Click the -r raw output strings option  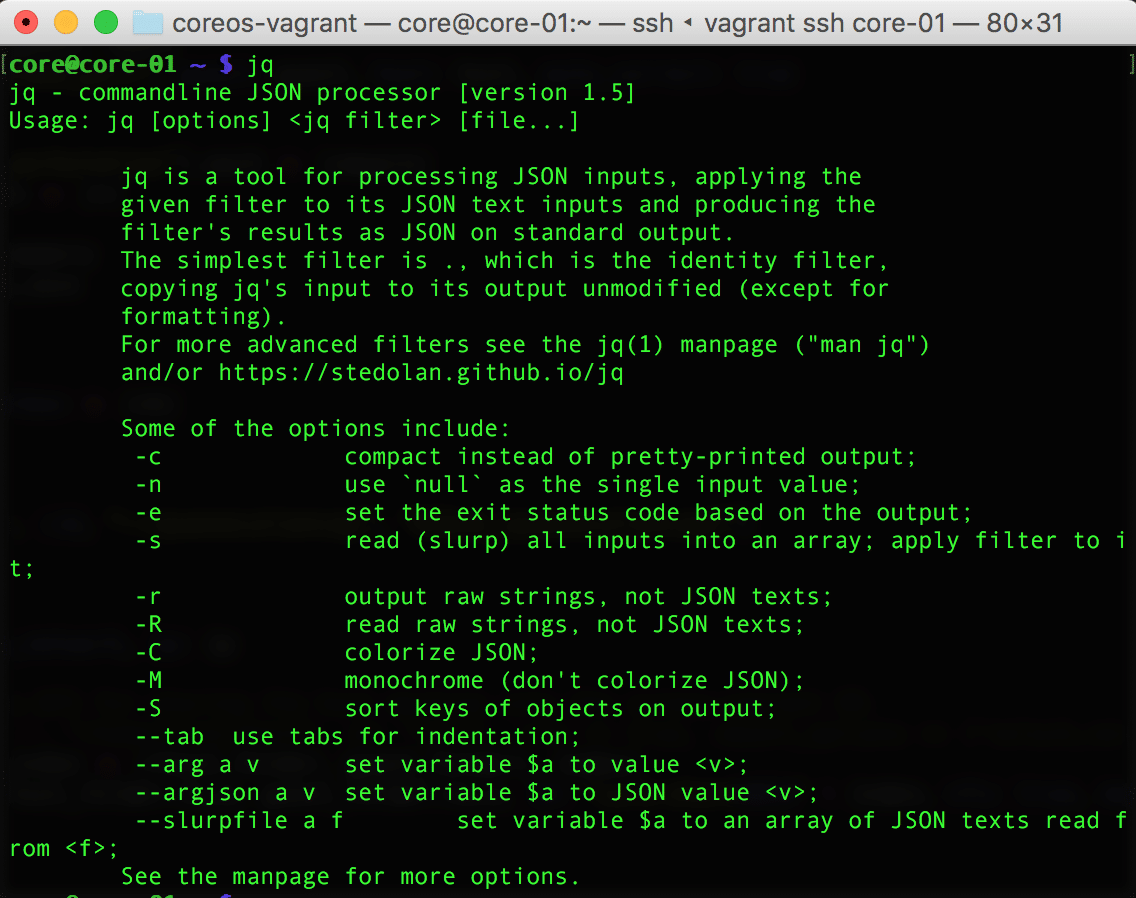coord(149,597)
